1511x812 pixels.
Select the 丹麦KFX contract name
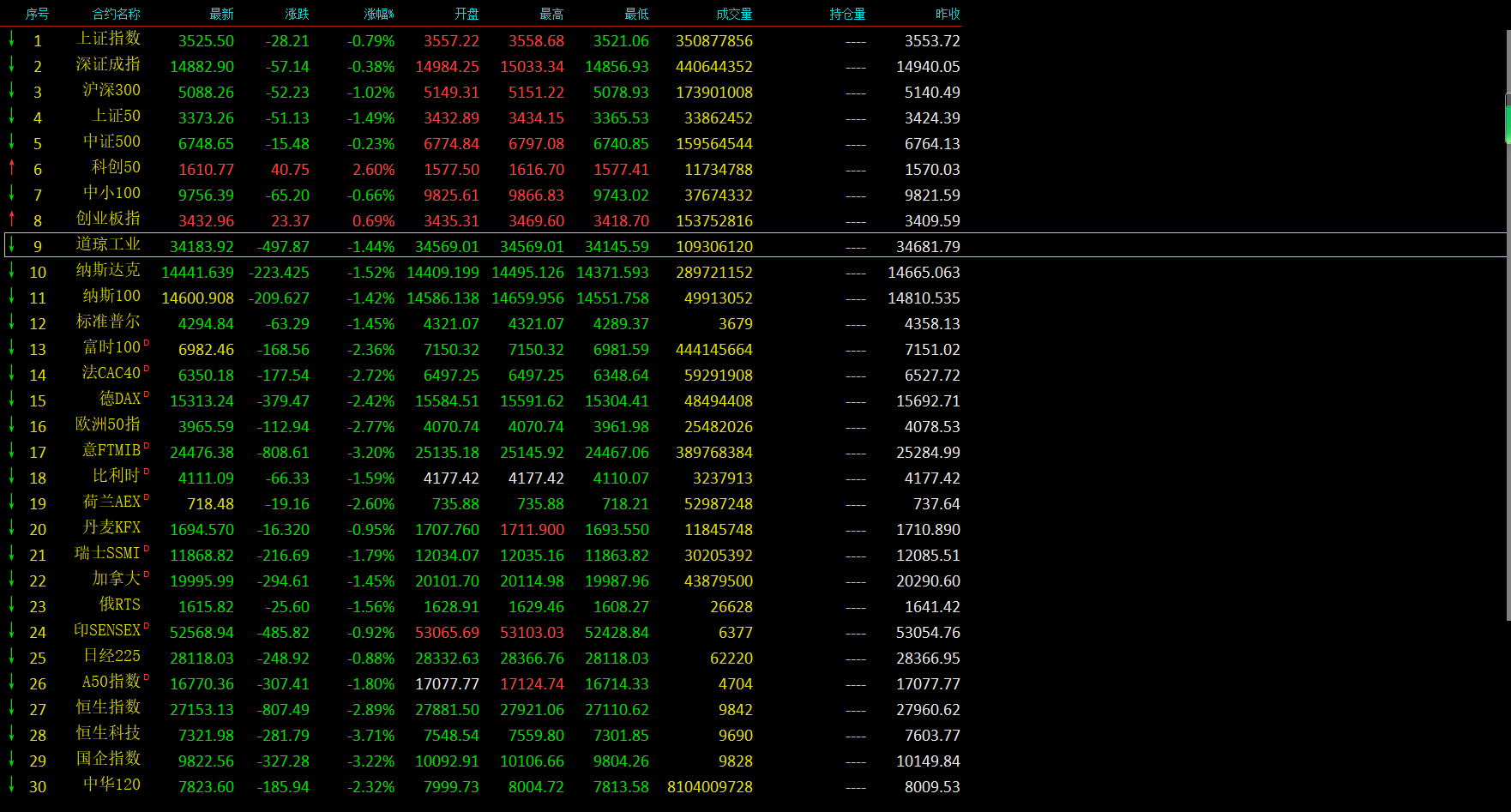click(111, 527)
